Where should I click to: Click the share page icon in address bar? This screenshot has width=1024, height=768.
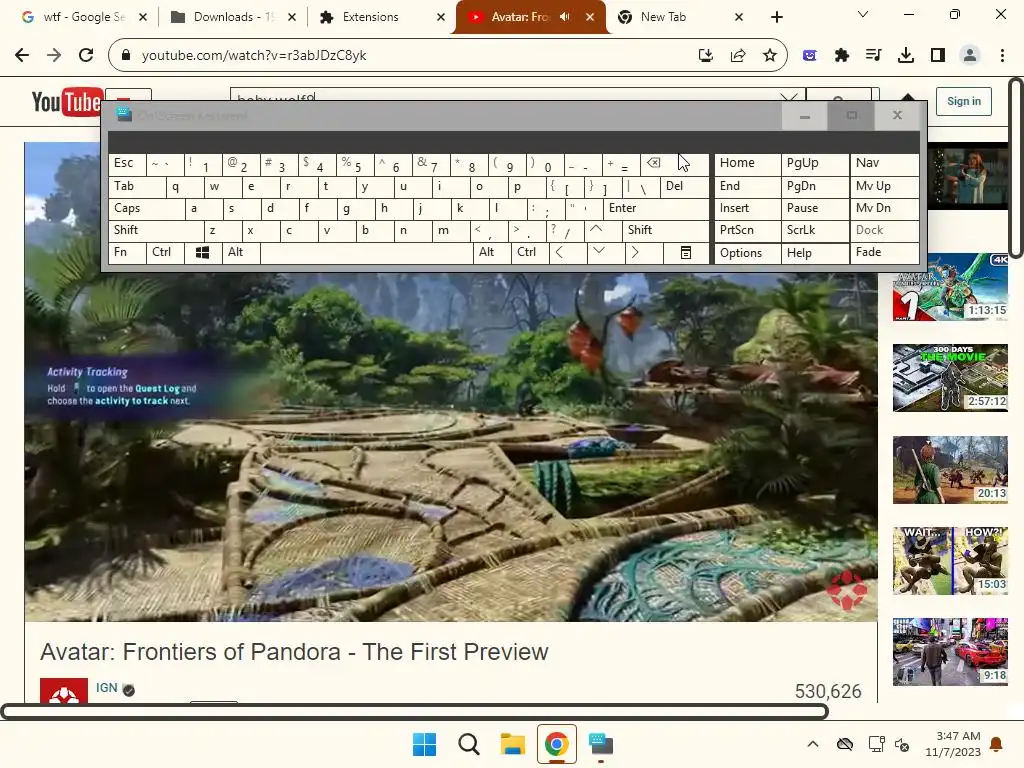tap(738, 56)
